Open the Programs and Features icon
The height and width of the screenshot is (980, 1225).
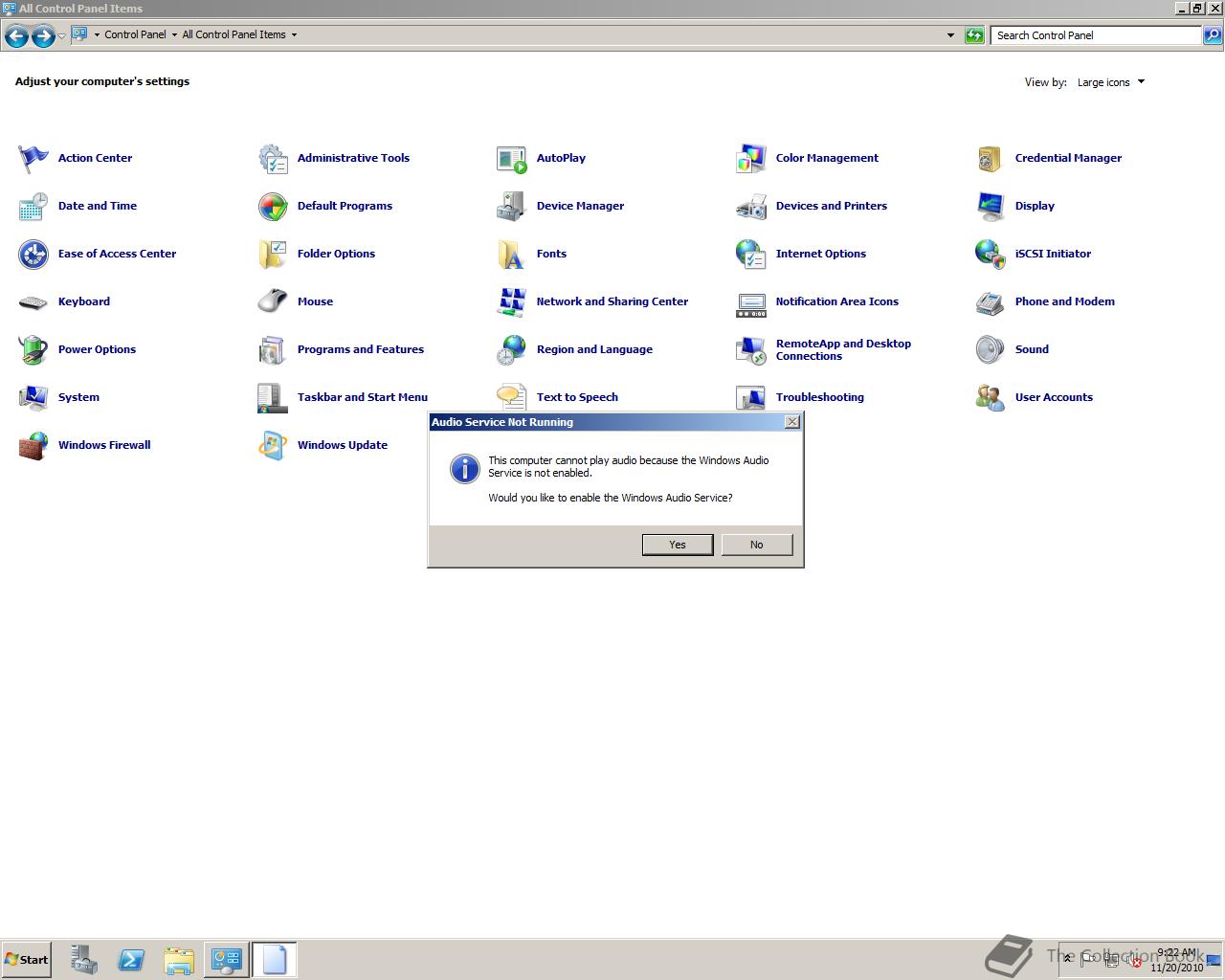[273, 349]
